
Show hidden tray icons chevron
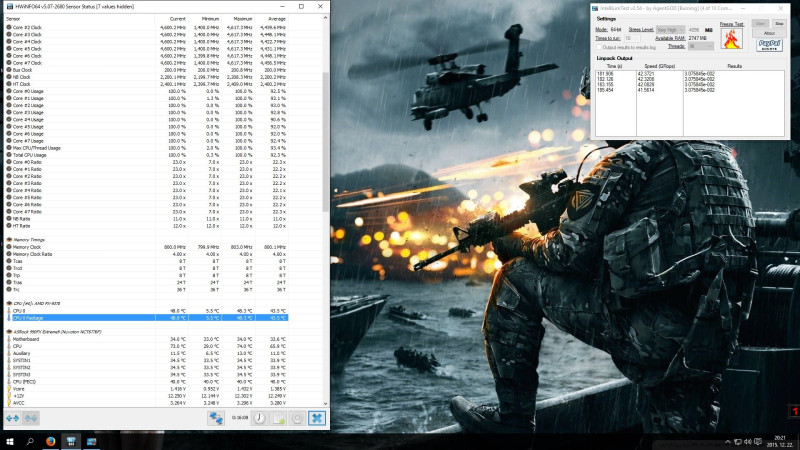728,442
